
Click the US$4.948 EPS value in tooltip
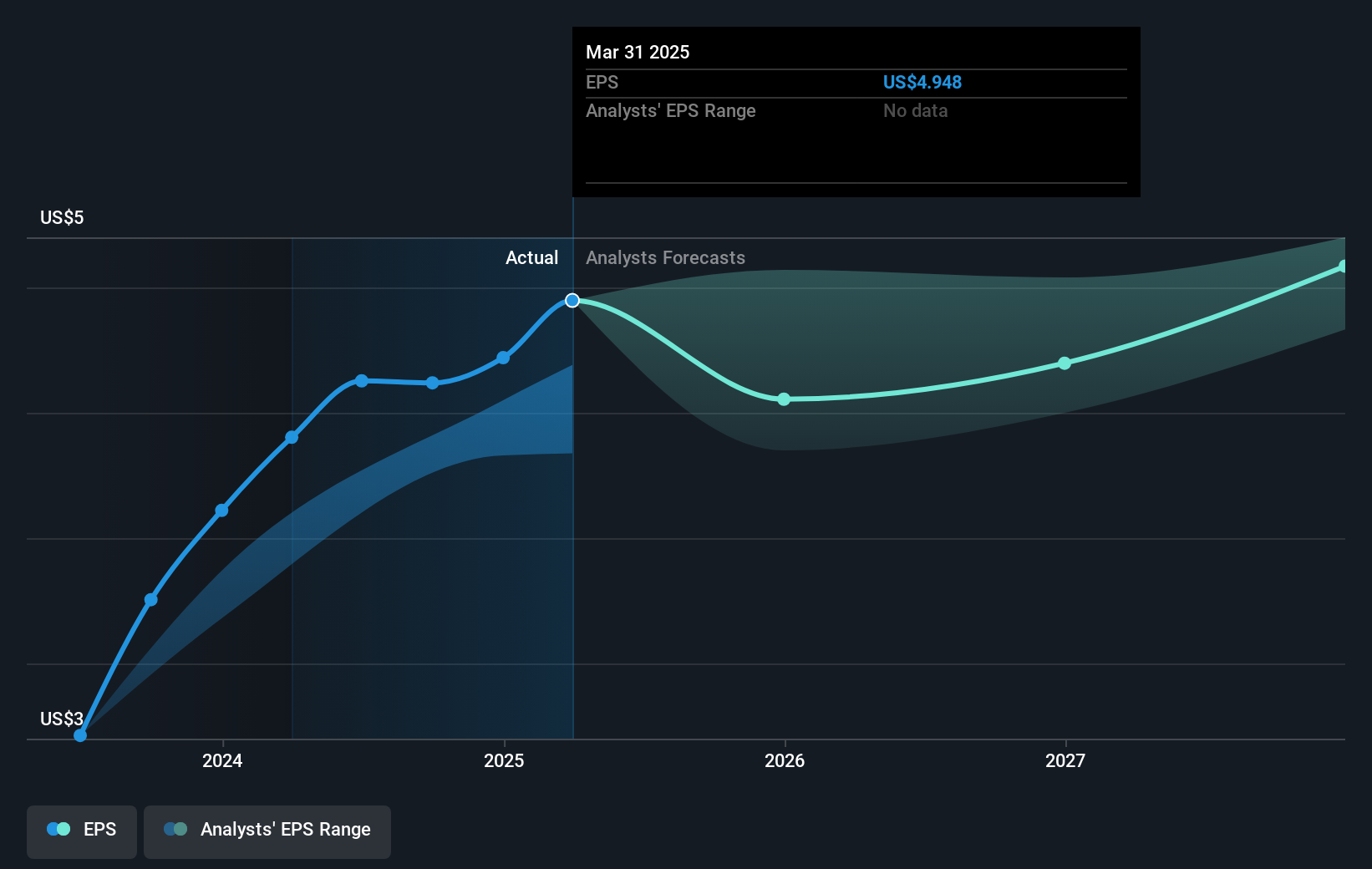point(922,82)
